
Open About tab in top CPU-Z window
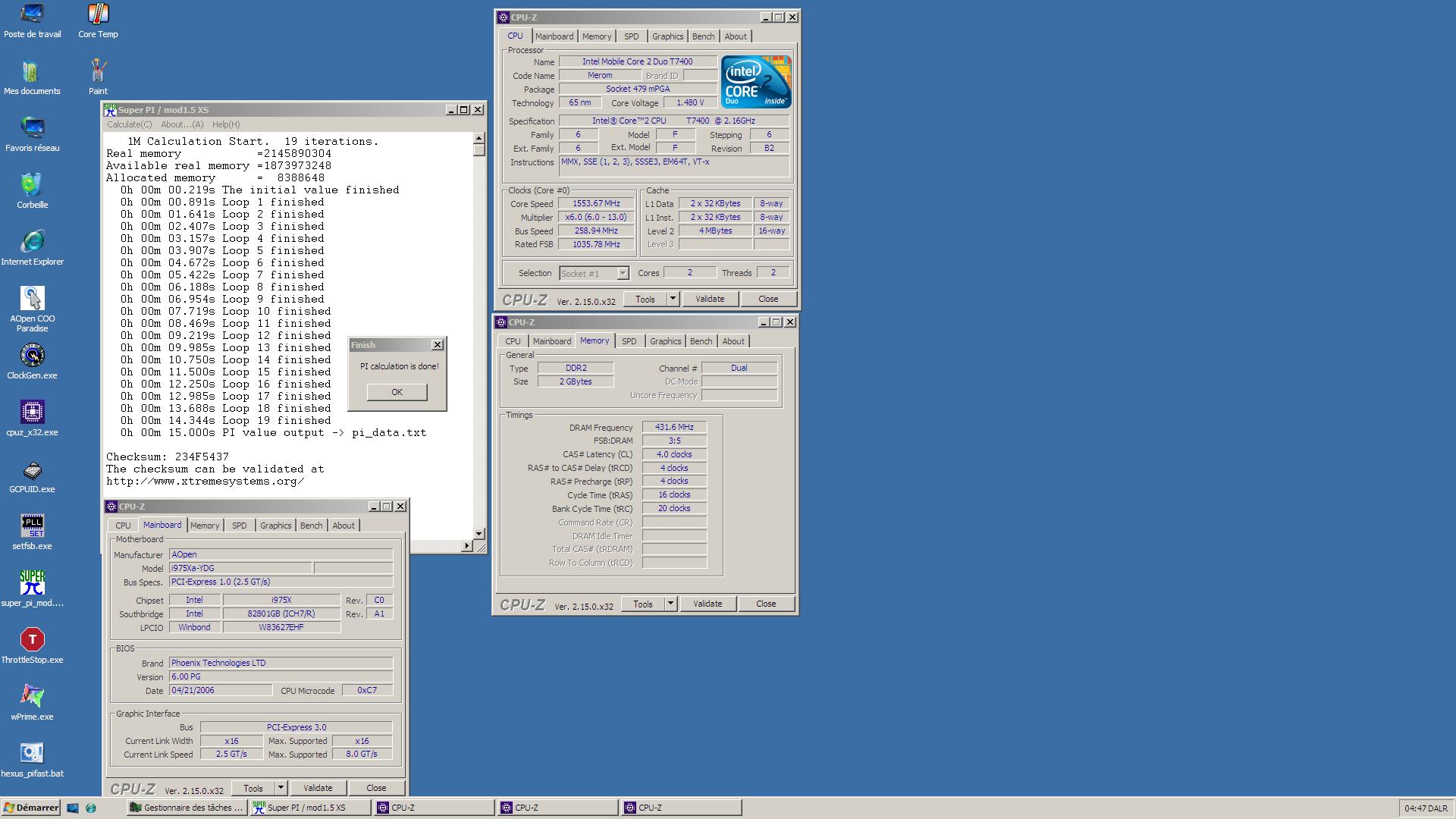(x=736, y=36)
